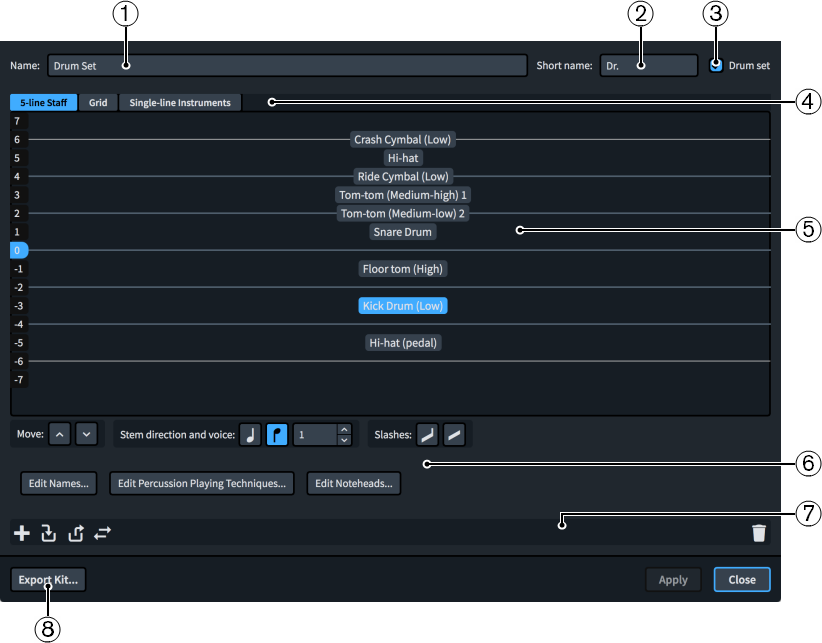Choose the upward slash notehead icon
Viewport: 822px width, 643px height.
coord(428,434)
